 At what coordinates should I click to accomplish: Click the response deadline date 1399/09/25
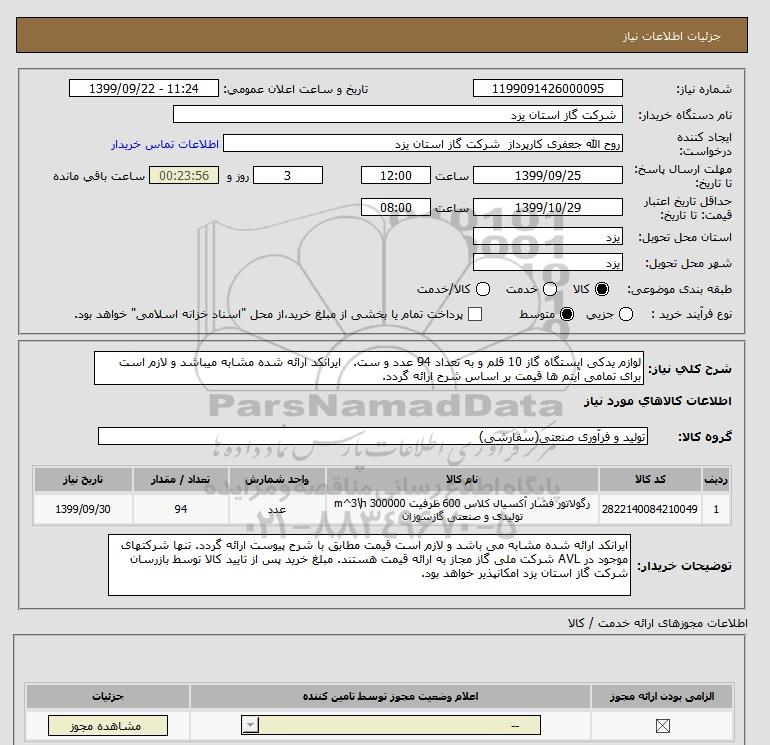[x=548, y=175]
